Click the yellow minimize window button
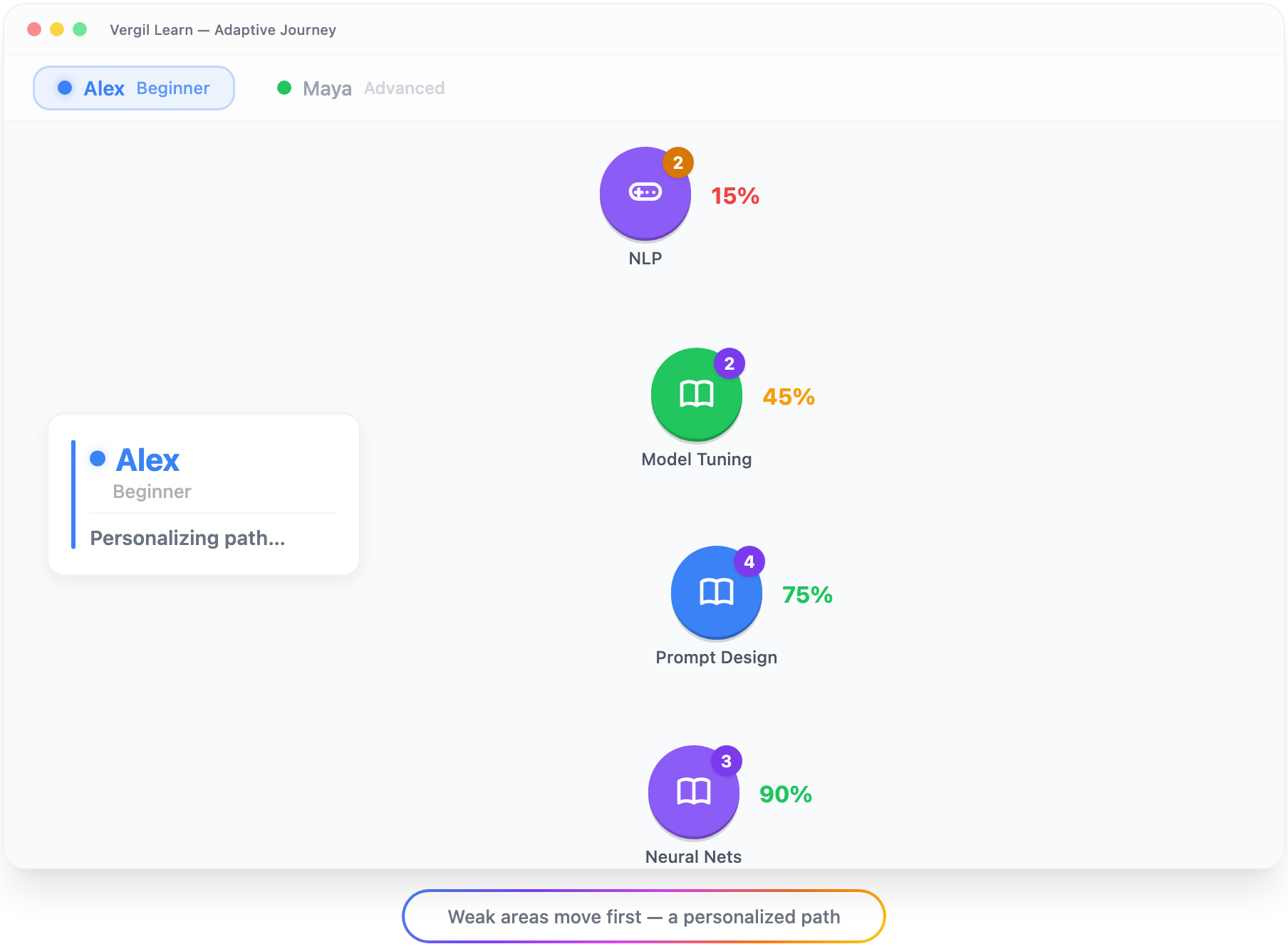1288x949 pixels. pyautogui.click(x=57, y=29)
